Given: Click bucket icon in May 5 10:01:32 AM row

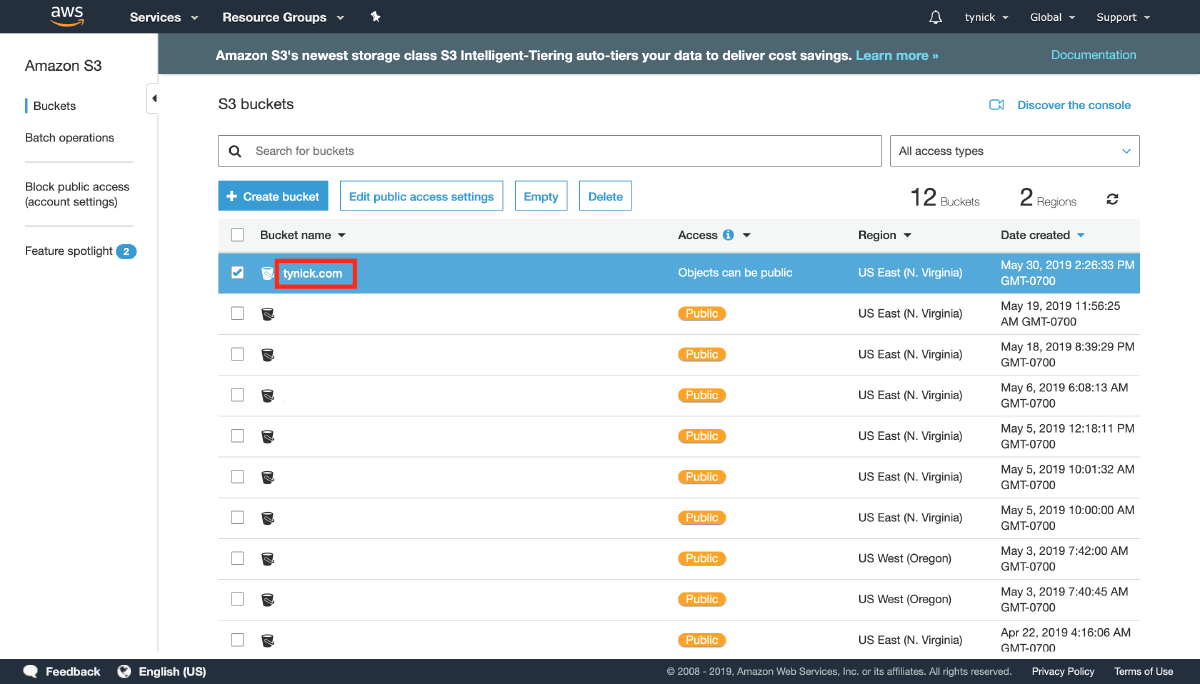Looking at the screenshot, I should [x=267, y=478].
